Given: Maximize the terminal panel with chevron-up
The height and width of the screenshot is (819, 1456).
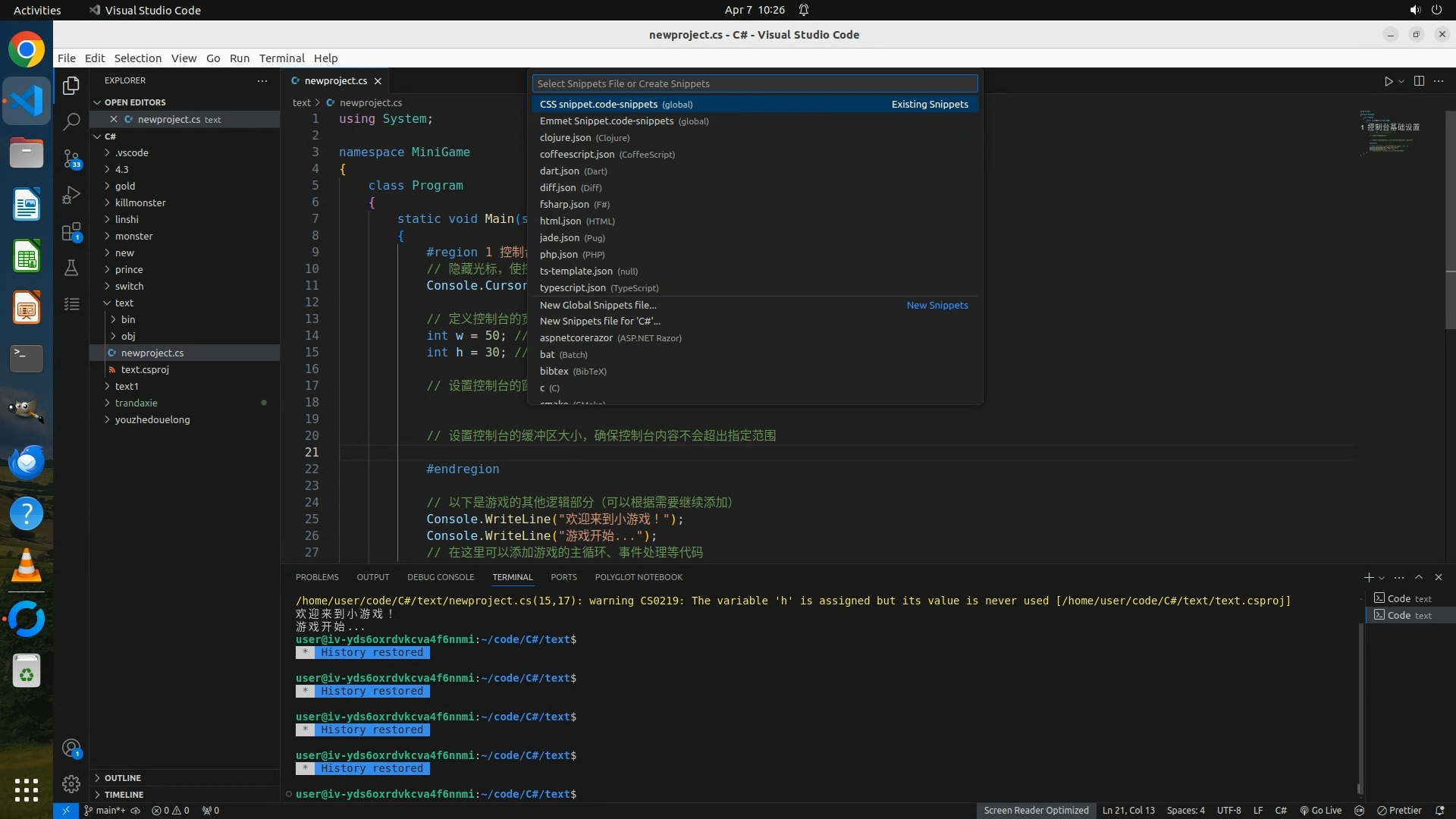Looking at the screenshot, I should tap(1419, 577).
